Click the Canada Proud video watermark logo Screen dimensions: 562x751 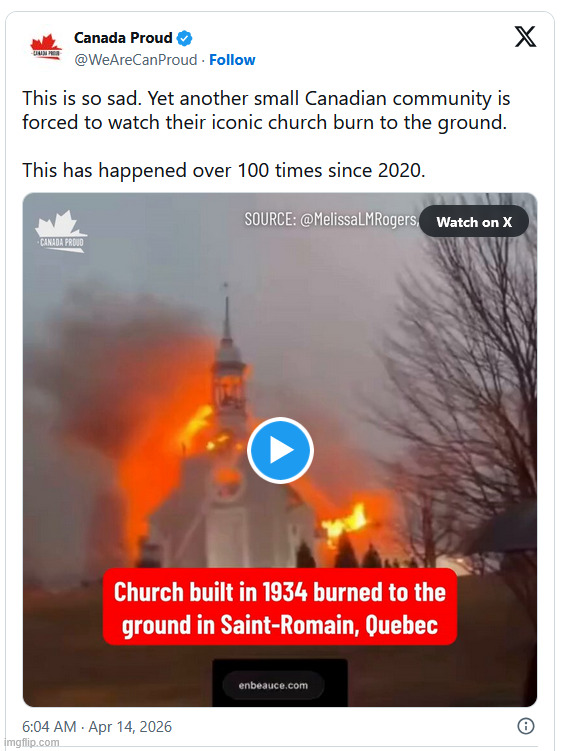pyautogui.click(x=61, y=231)
